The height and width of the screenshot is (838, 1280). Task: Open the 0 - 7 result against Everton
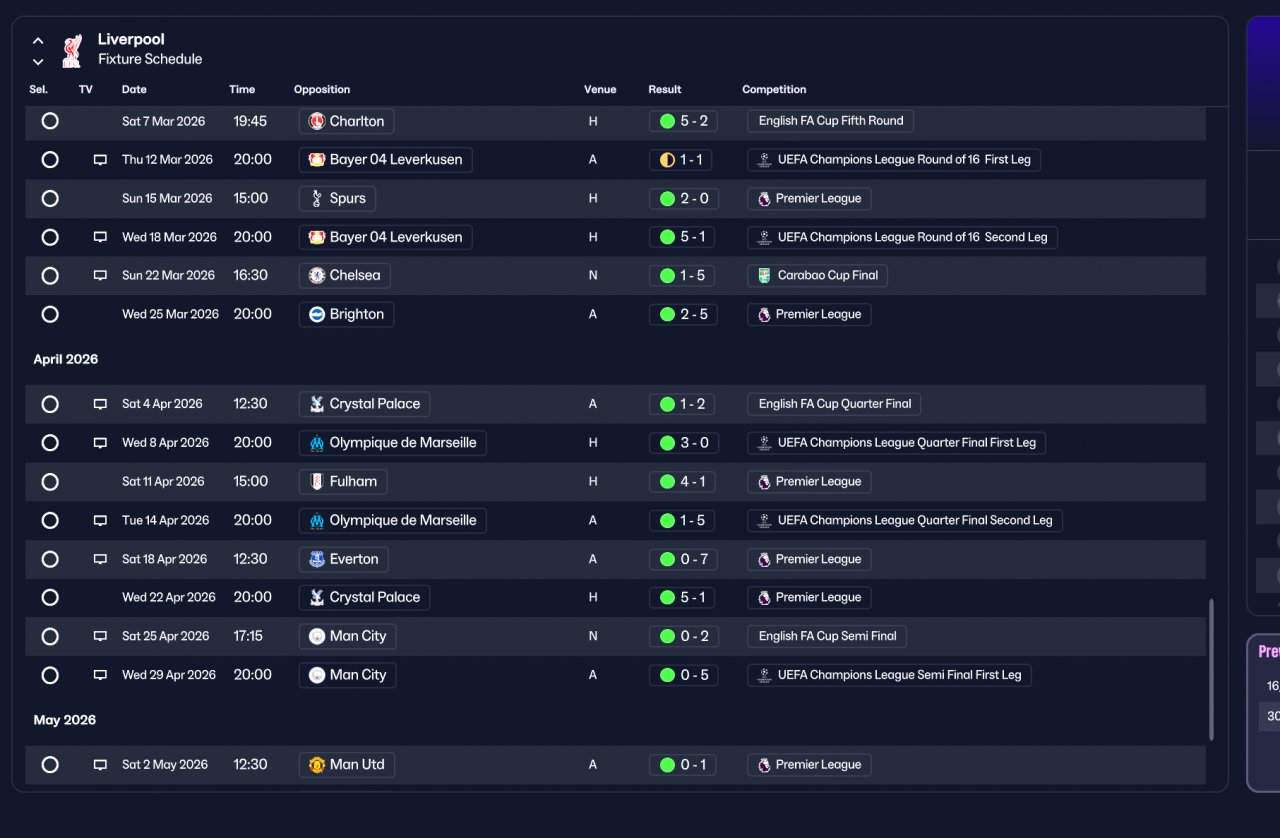point(683,560)
